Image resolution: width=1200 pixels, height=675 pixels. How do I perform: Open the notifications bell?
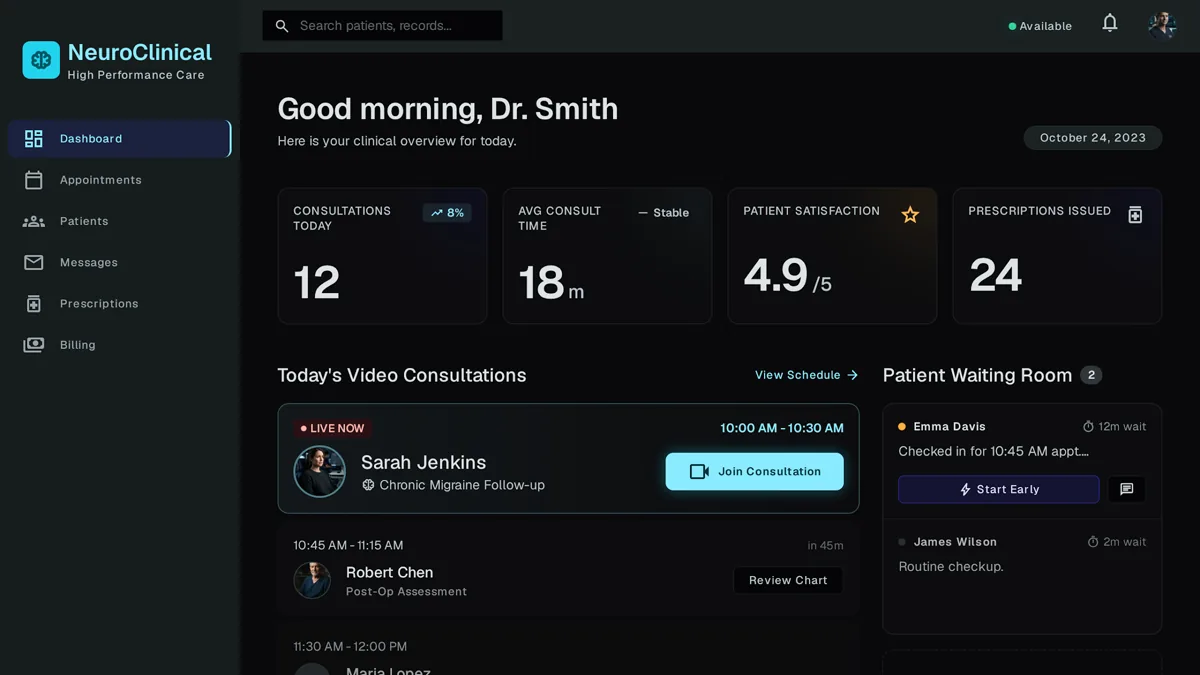[1110, 23]
